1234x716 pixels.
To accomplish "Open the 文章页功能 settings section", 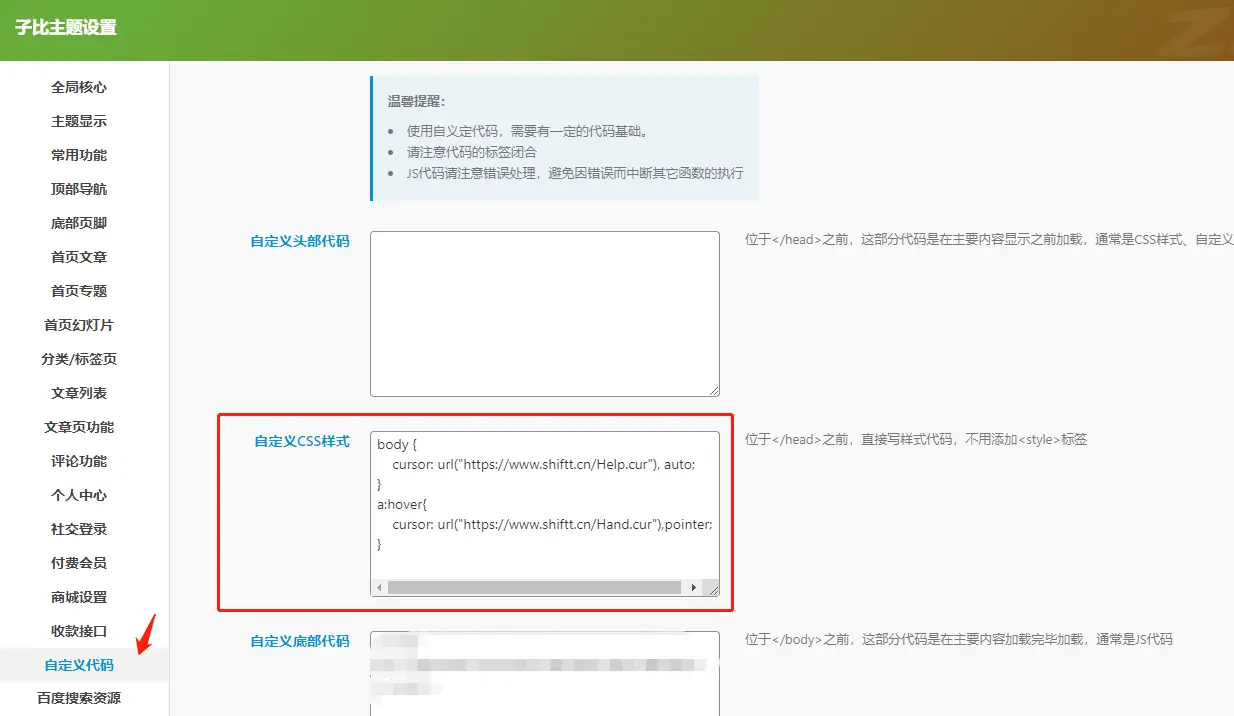I will 80,427.
